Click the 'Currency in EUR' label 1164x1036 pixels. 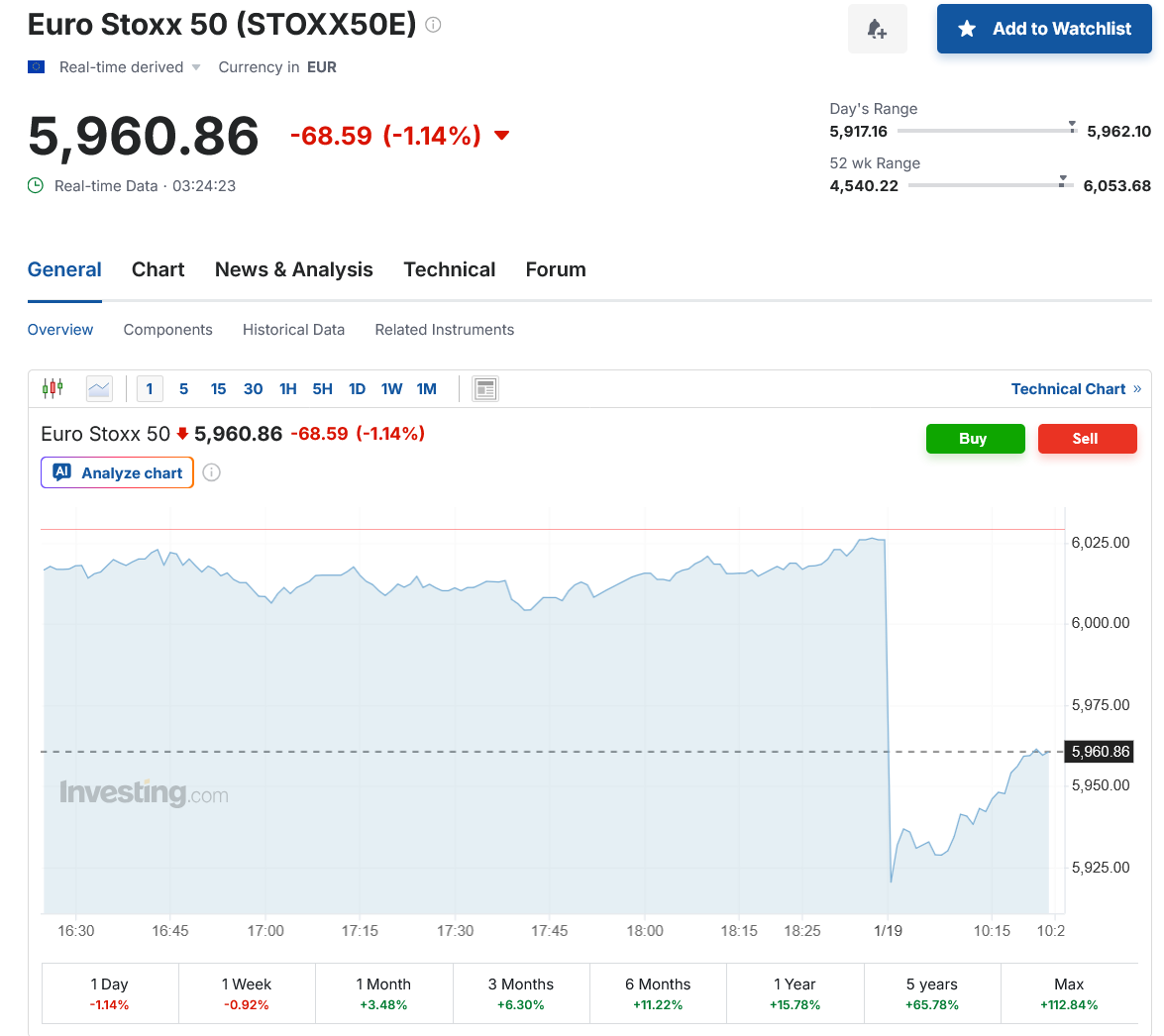[277, 67]
